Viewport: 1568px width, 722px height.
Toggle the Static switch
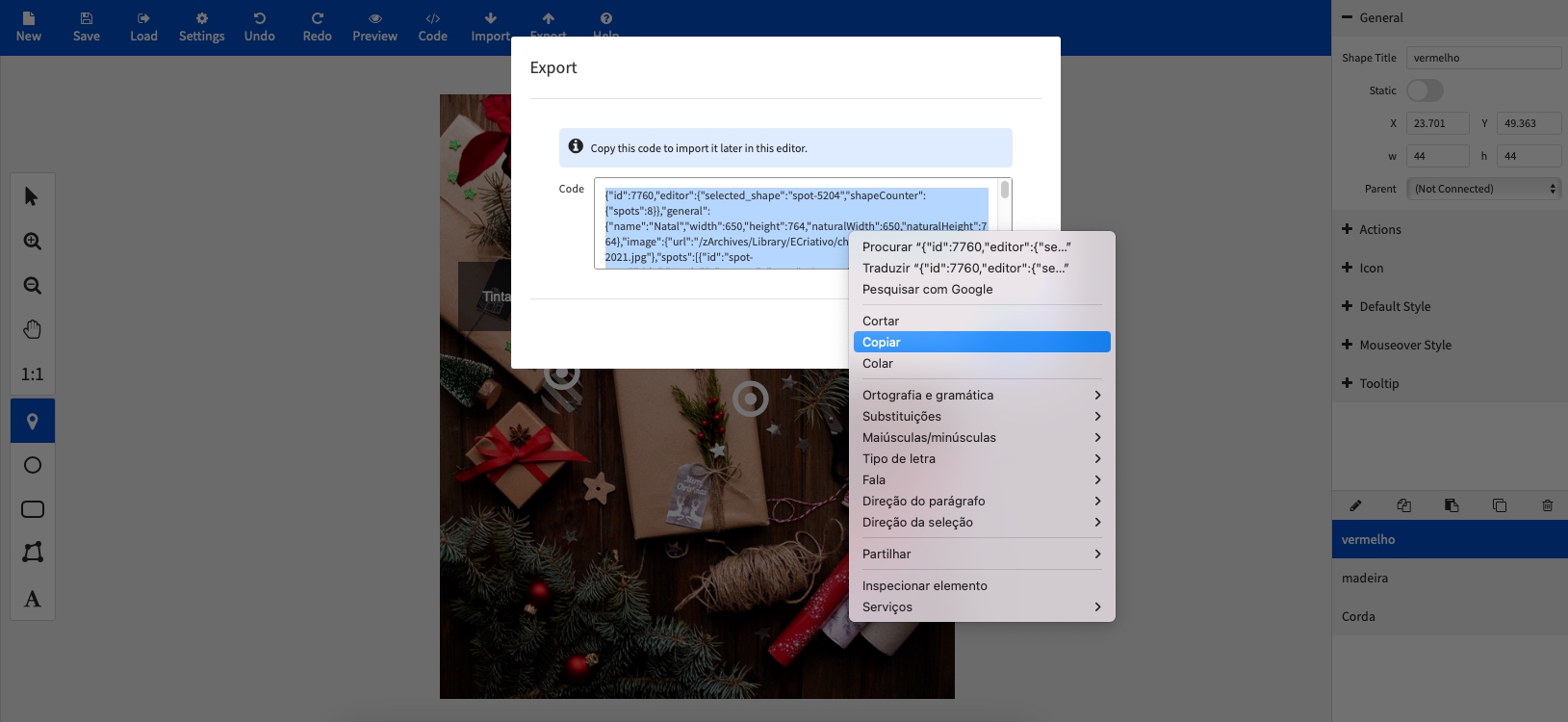(1425, 90)
